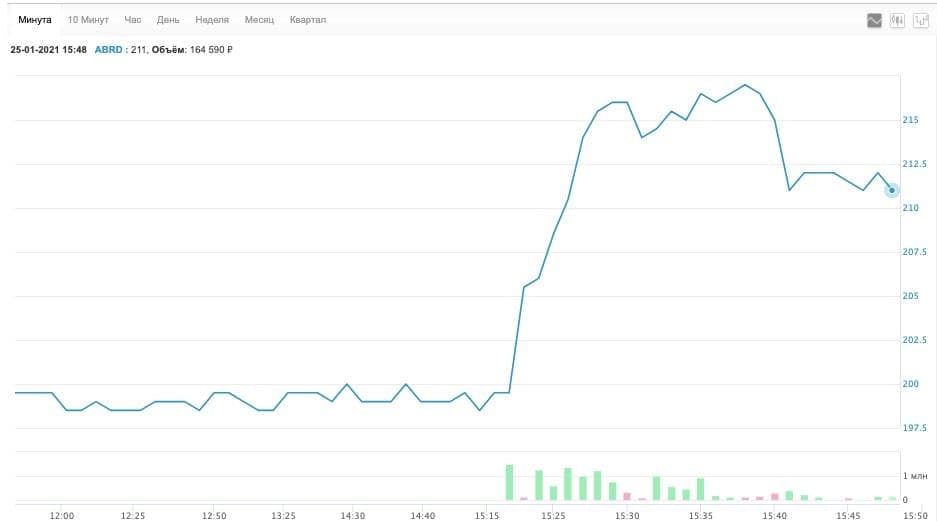Click the 25-01-2021 15:48 timestamp
This screenshot has width=937, height=521.
point(48,50)
